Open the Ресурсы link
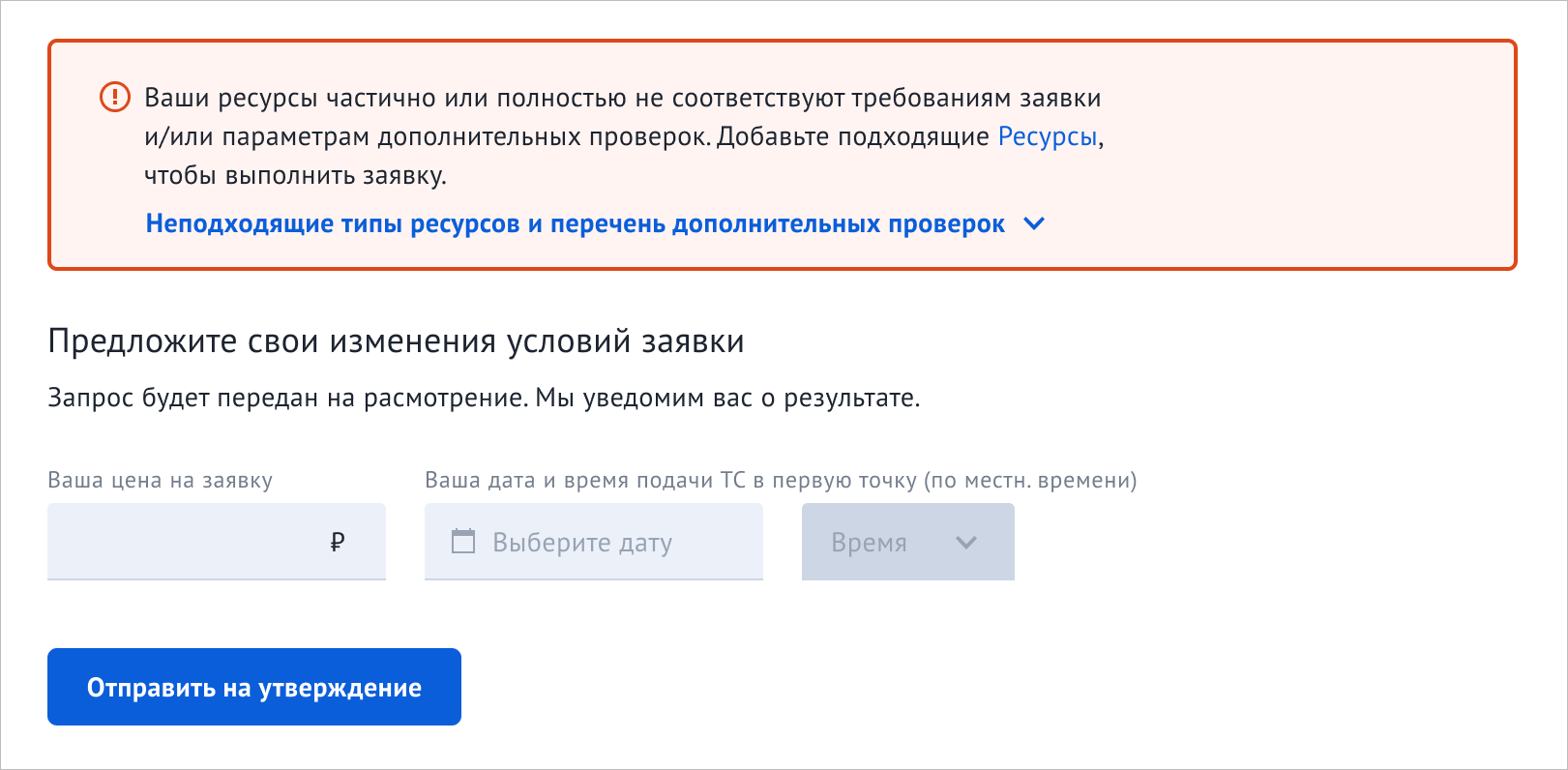The height and width of the screenshot is (770, 1568). pos(1048,136)
